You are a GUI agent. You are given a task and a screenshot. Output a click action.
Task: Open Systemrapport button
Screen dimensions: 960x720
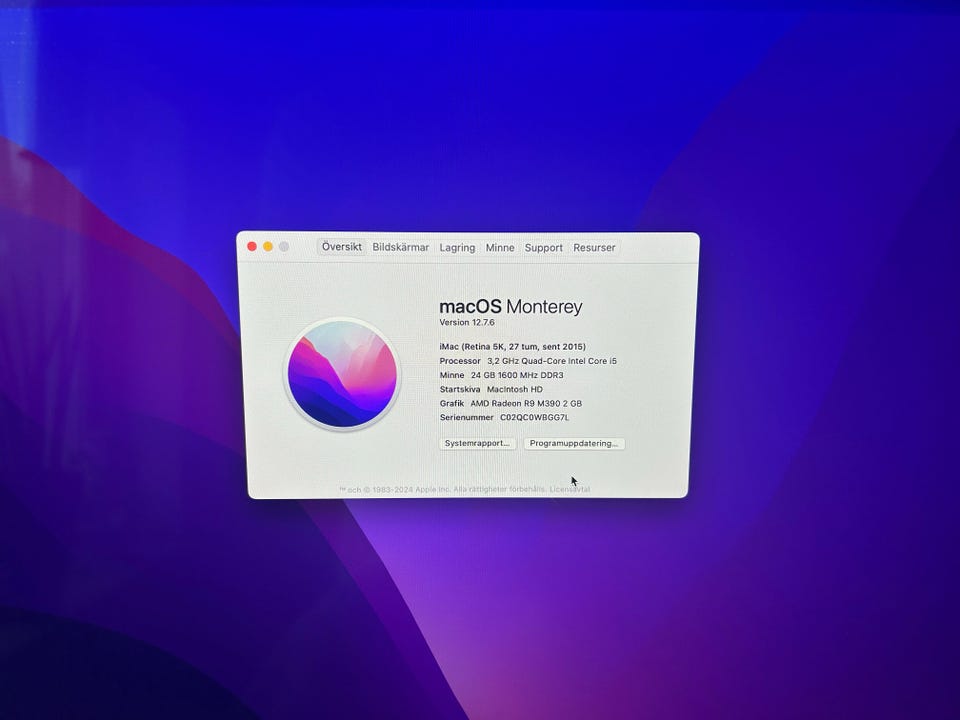[x=478, y=443]
